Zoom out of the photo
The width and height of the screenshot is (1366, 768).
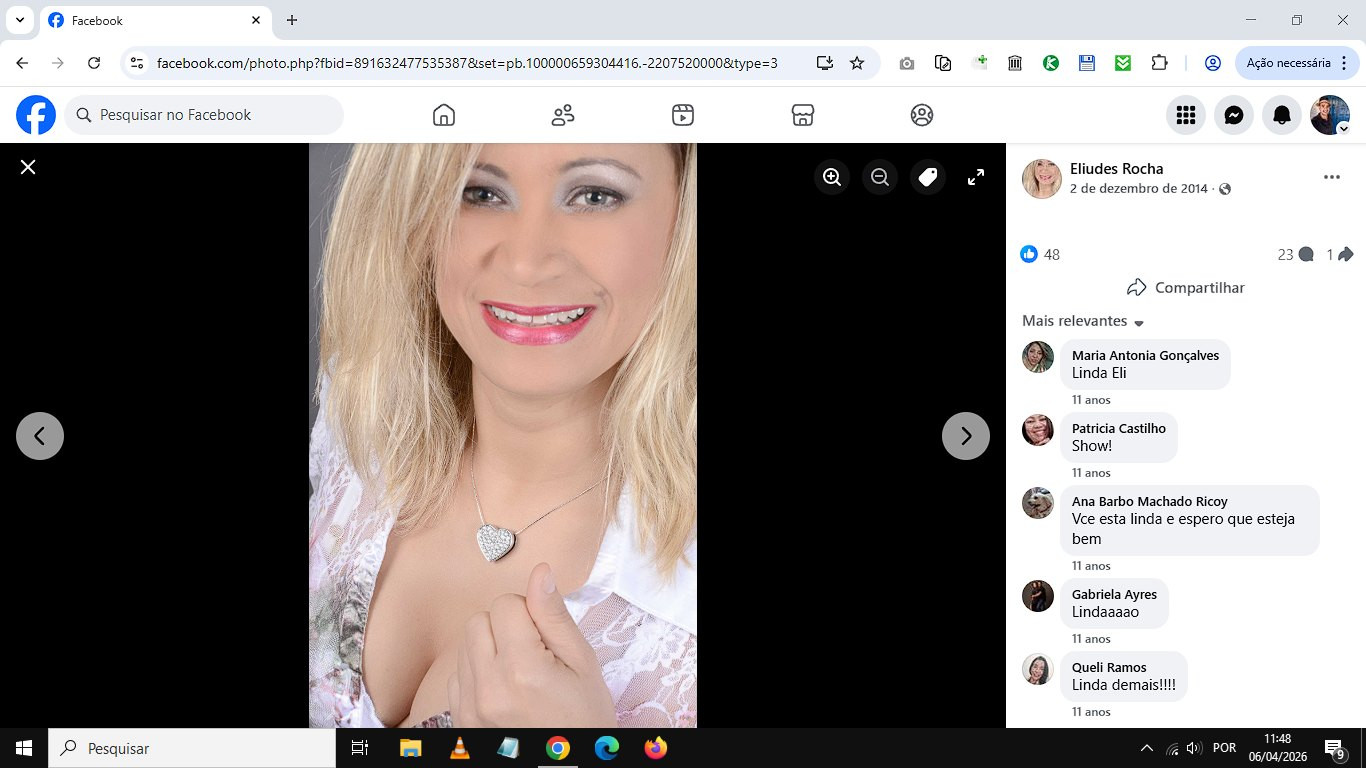click(x=880, y=177)
